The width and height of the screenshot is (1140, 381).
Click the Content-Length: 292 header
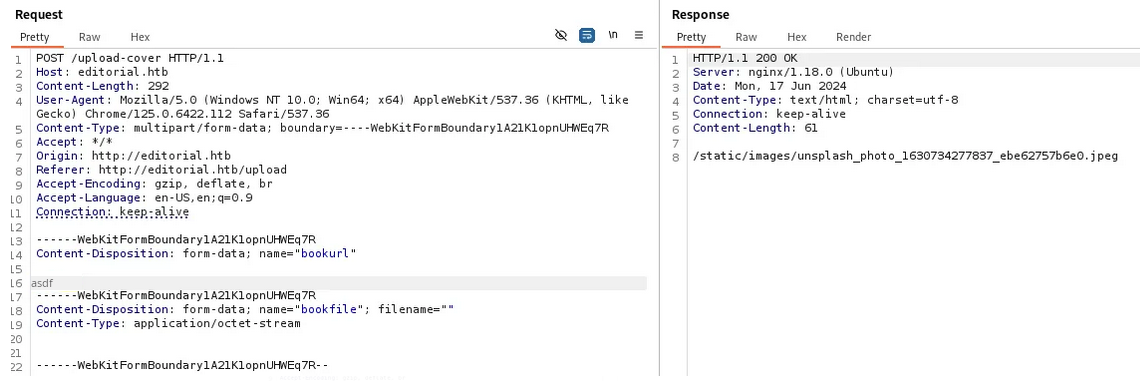(103, 86)
